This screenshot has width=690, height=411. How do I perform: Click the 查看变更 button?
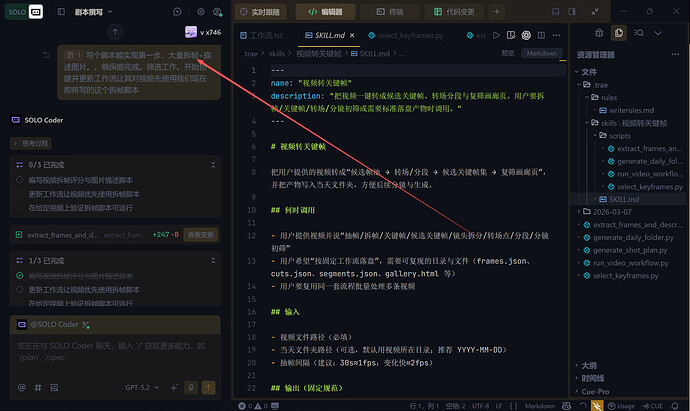click(x=198, y=234)
